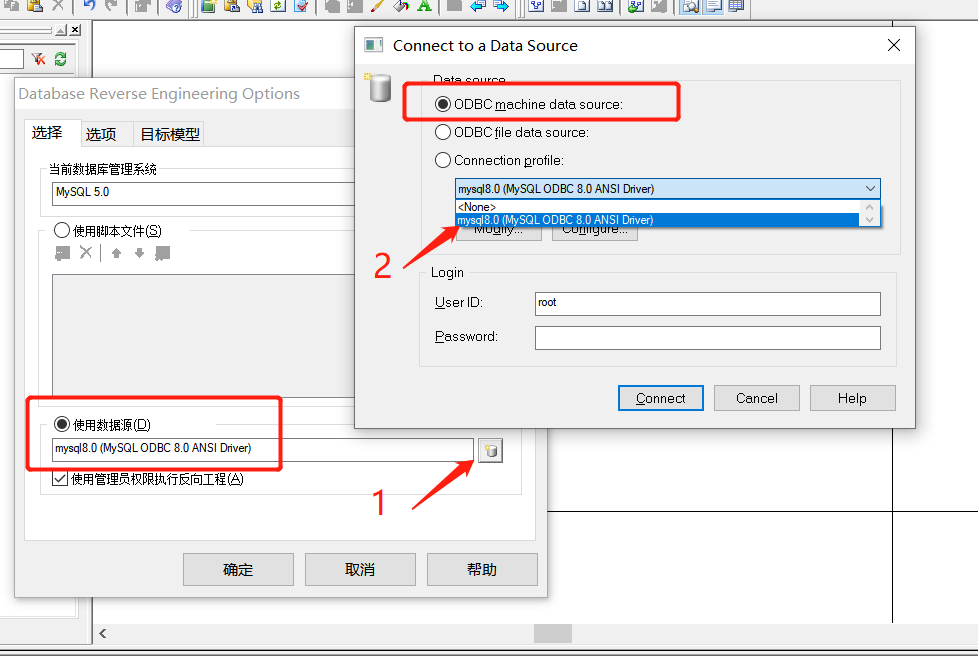
Task: Click the binoculars find icon in toolbar
Action: coord(255,6)
